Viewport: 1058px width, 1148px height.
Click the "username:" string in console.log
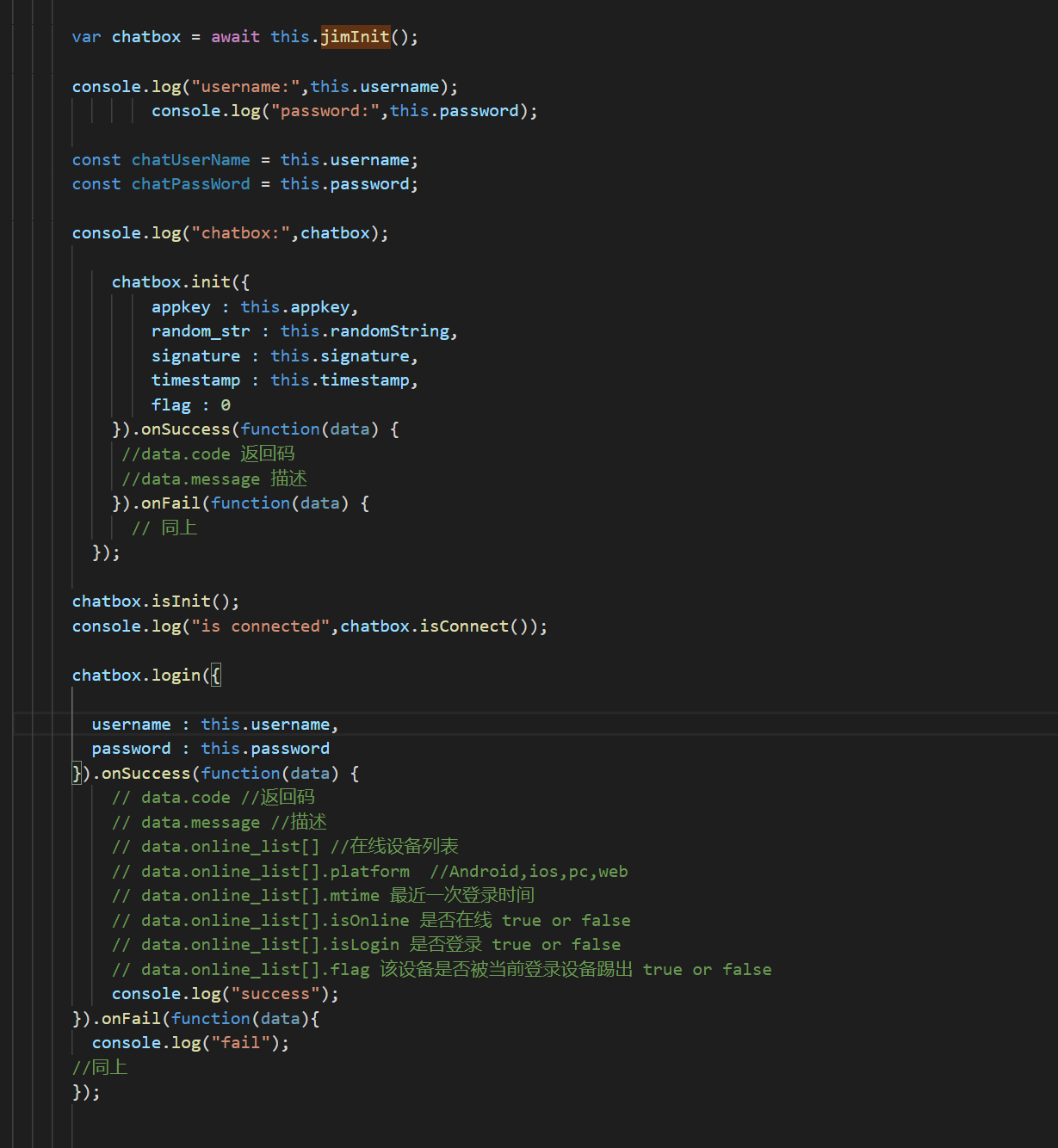pos(245,87)
